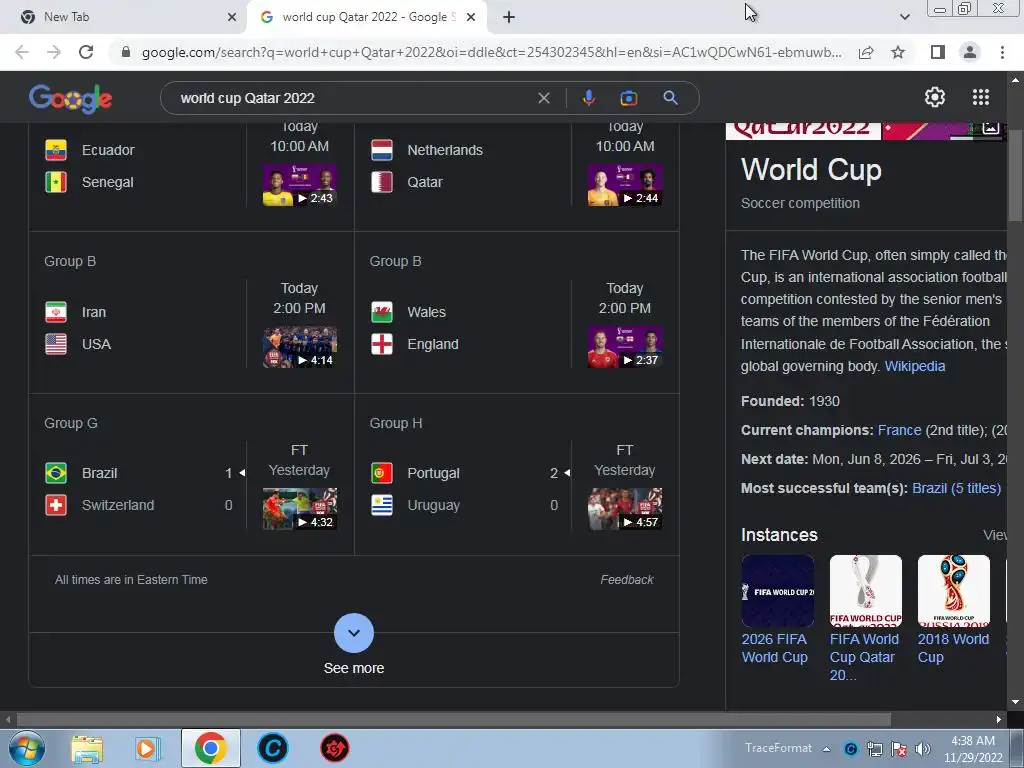Click Chrome icon in taskbar
The image size is (1024, 768).
(x=210, y=748)
